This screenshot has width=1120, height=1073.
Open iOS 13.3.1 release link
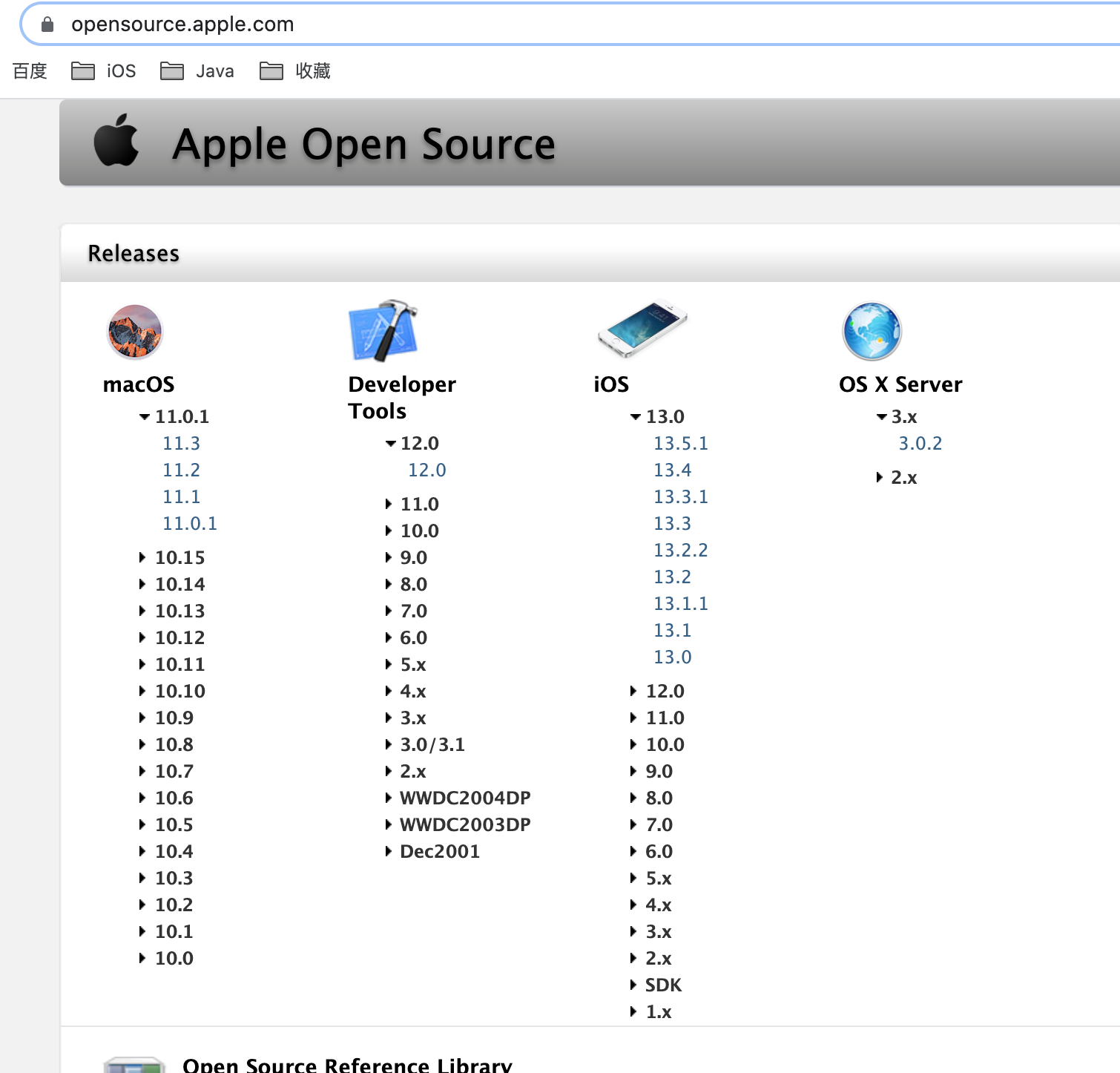(x=681, y=496)
